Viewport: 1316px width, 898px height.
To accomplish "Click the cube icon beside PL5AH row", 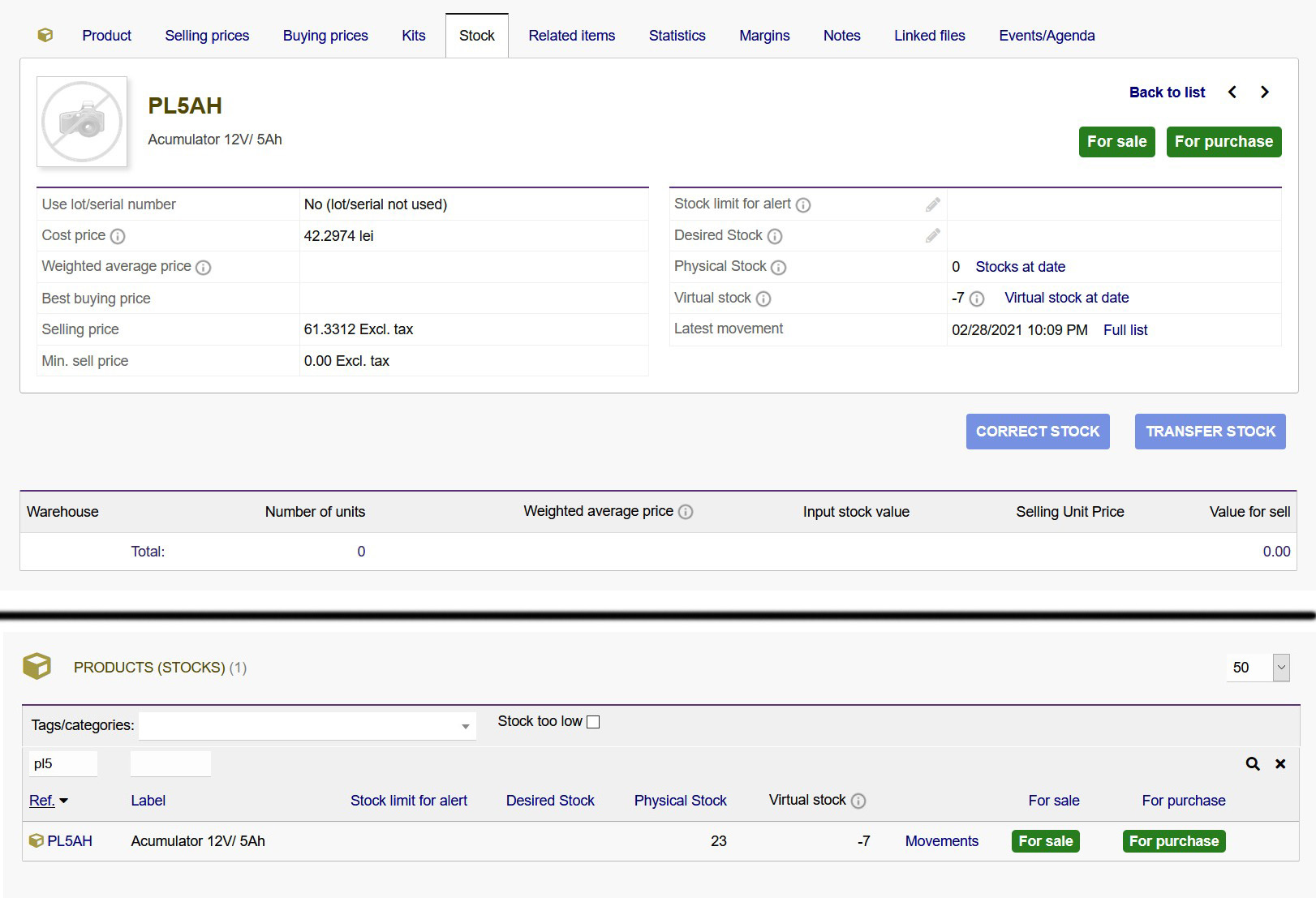I will [x=36, y=841].
